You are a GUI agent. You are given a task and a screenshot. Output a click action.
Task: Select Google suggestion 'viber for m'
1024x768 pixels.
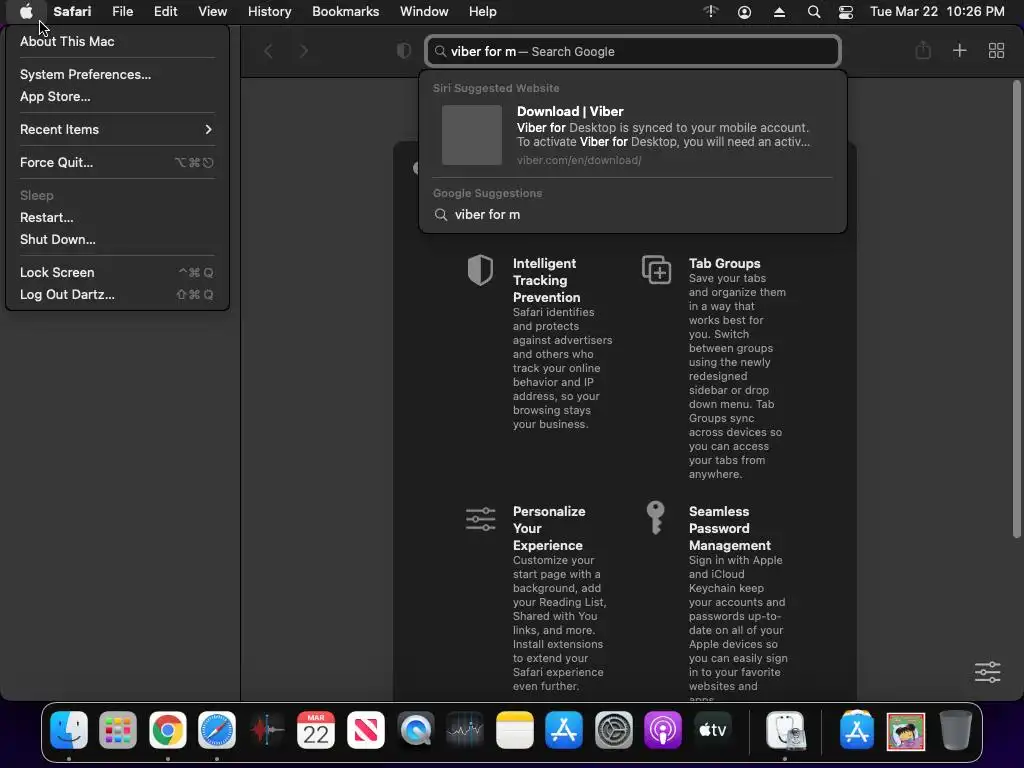click(x=633, y=215)
